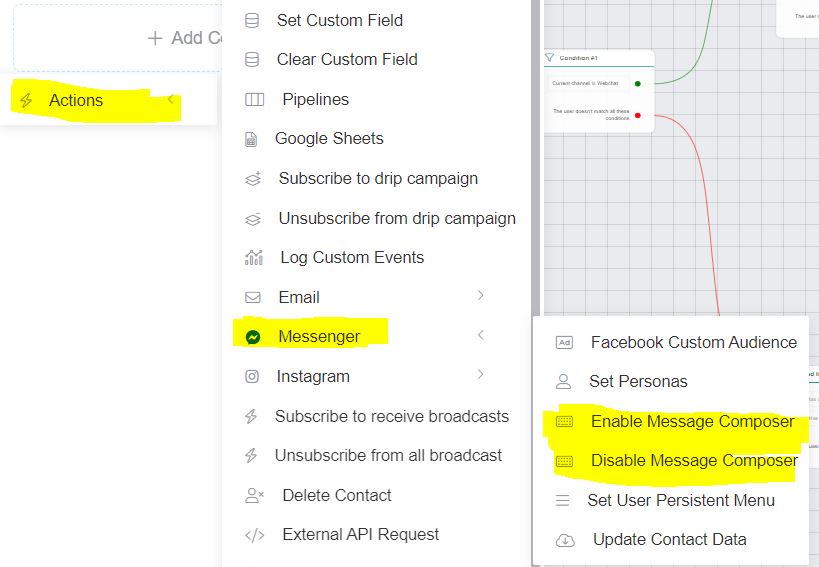819x567 pixels.
Task: Select Enable Message Composer
Action: pyautogui.click(x=692, y=421)
